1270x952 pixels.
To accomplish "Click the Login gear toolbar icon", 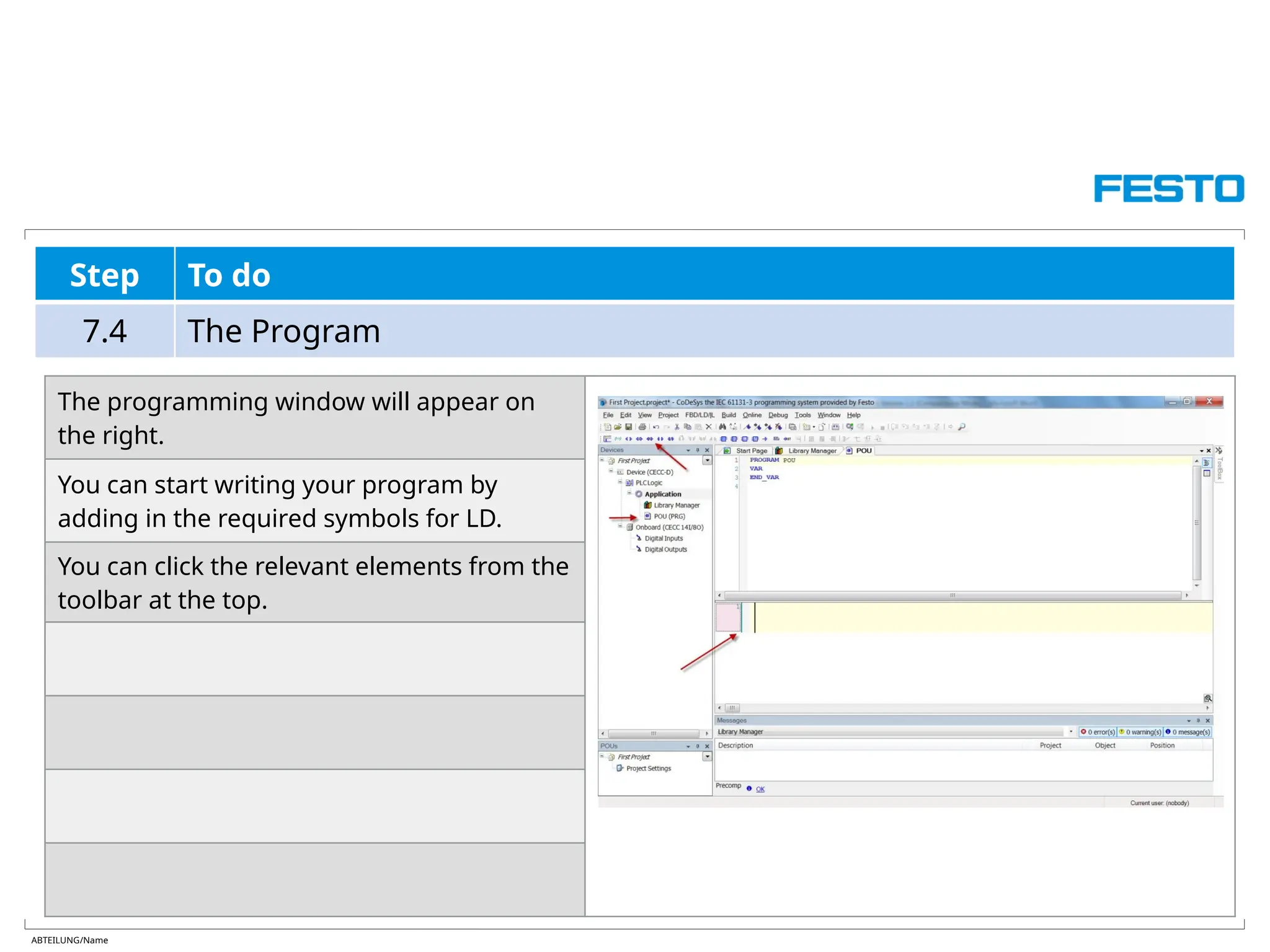I will [850, 427].
